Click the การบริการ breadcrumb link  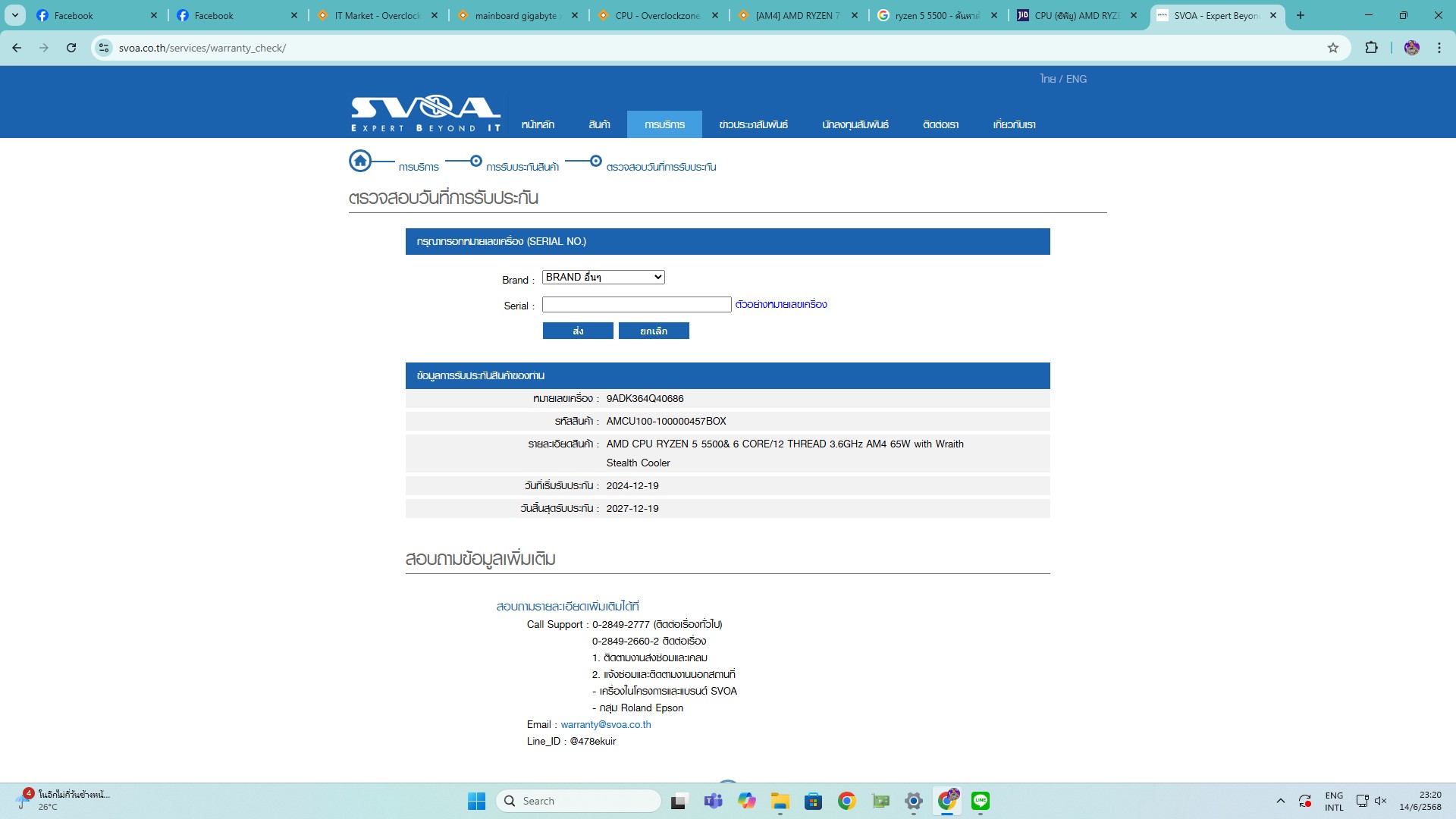tap(419, 167)
